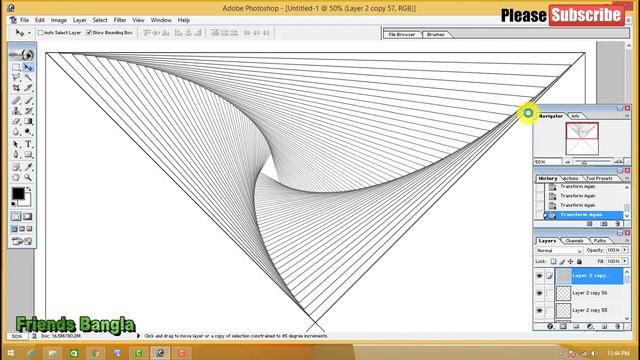640x360 pixels.
Task: Click create new layer icon in Layers panel
Action: (x=604, y=327)
